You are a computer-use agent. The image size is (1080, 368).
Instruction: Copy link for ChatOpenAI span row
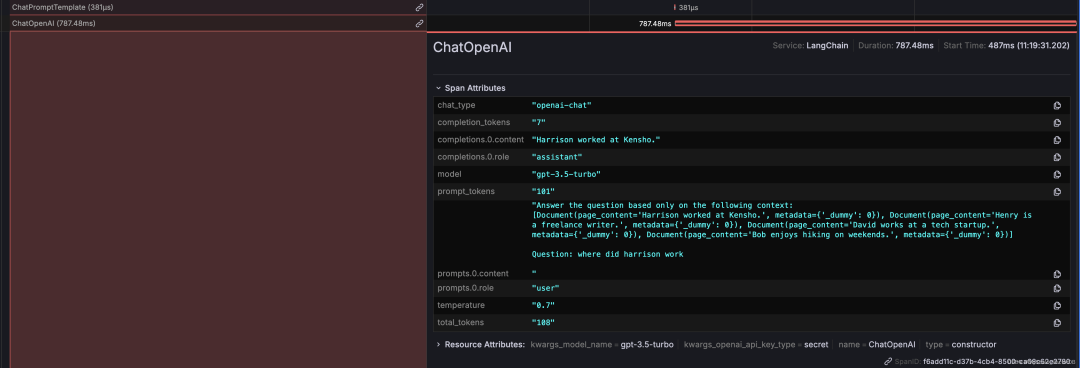(419, 23)
